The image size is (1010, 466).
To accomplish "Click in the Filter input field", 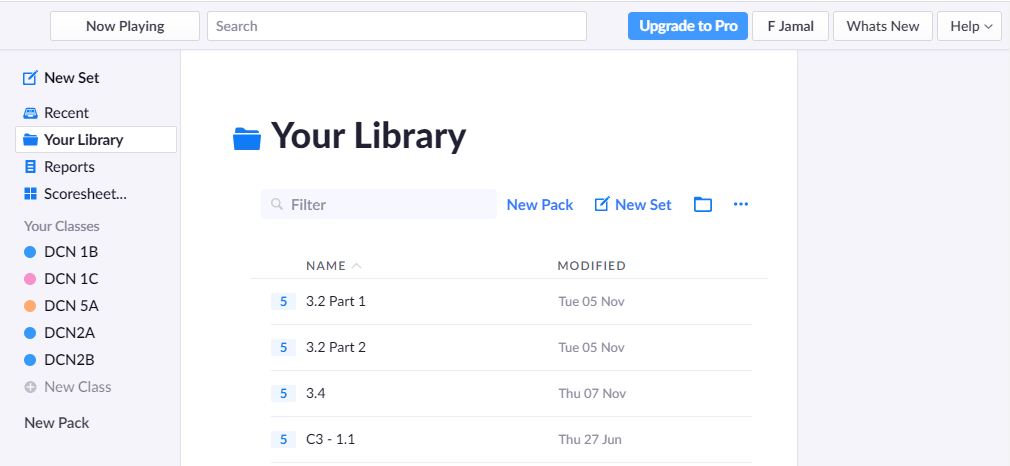I will tap(390, 205).
